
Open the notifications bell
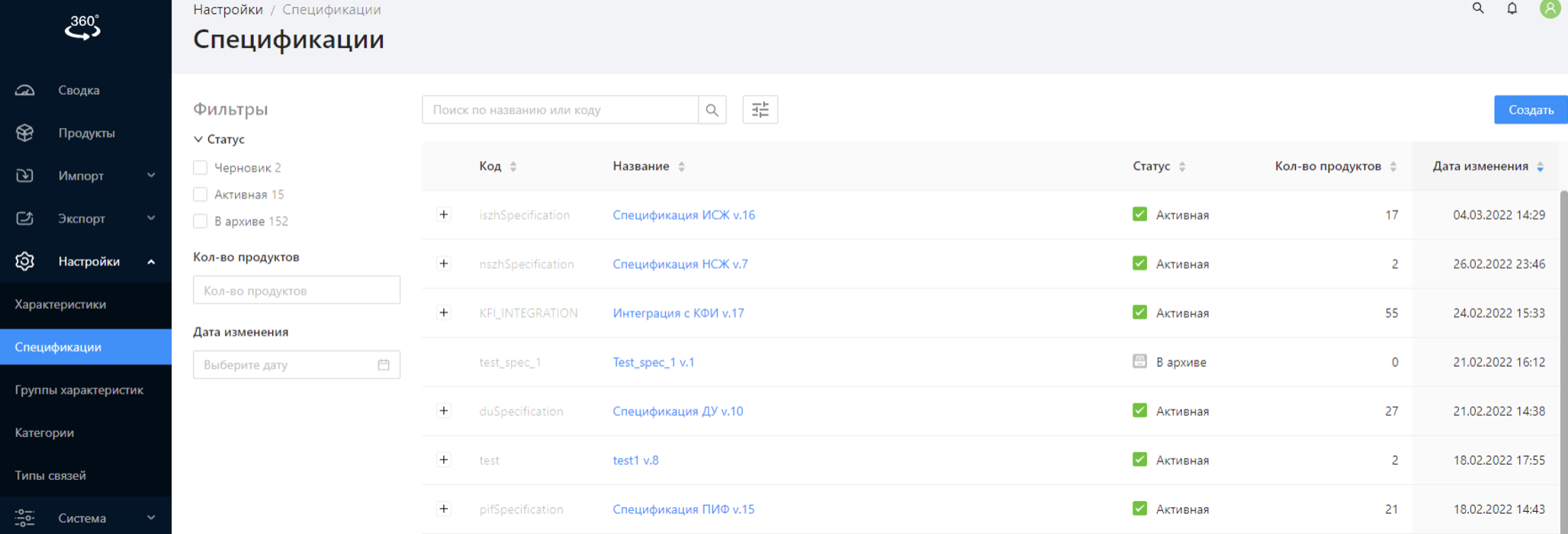[x=1512, y=8]
